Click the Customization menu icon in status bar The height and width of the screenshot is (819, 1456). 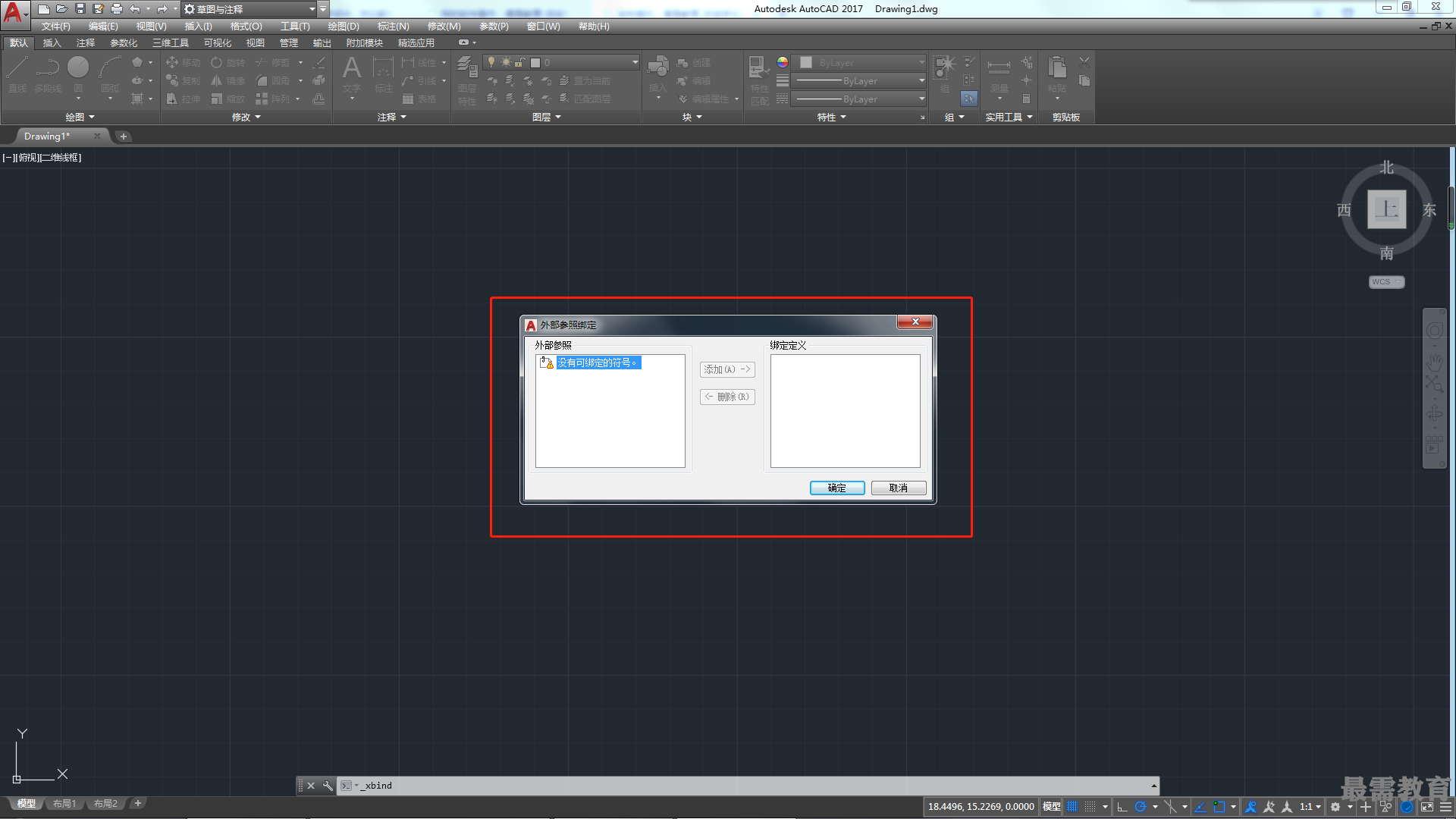1446,807
